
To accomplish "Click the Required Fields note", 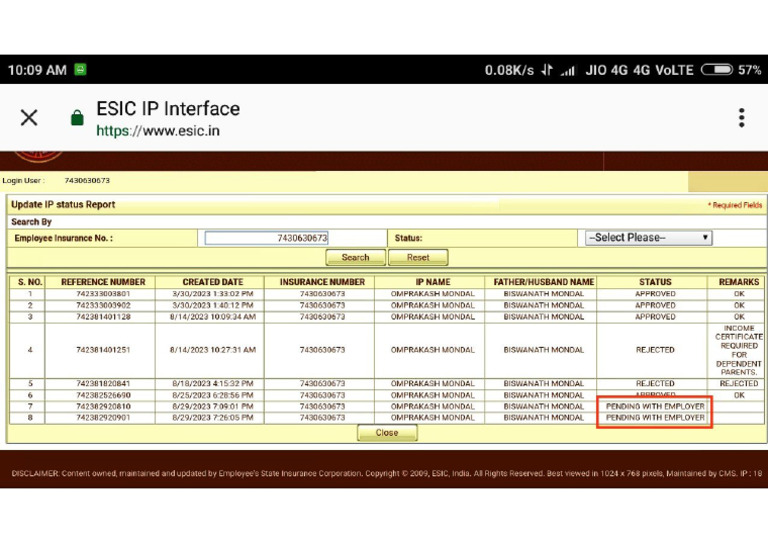I will tap(735, 205).
